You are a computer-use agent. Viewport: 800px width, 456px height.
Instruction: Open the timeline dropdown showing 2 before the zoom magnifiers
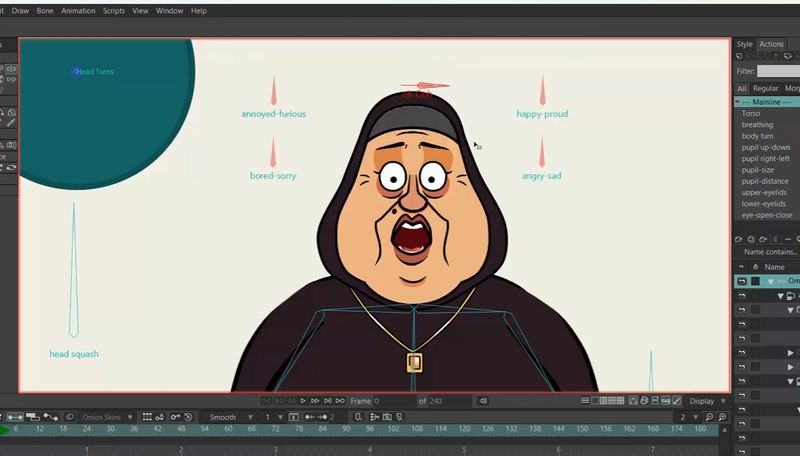pyautogui.click(x=688, y=417)
